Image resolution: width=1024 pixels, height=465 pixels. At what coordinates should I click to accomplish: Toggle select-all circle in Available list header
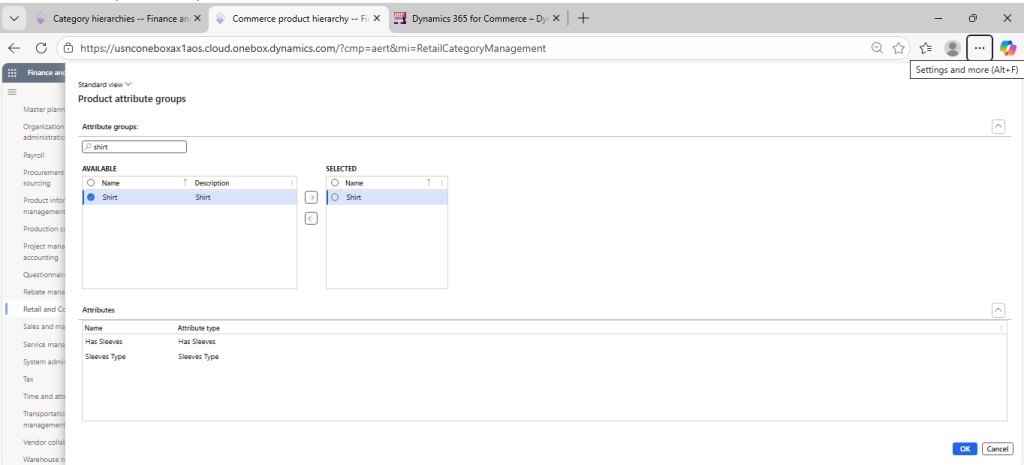pyautogui.click(x=91, y=183)
